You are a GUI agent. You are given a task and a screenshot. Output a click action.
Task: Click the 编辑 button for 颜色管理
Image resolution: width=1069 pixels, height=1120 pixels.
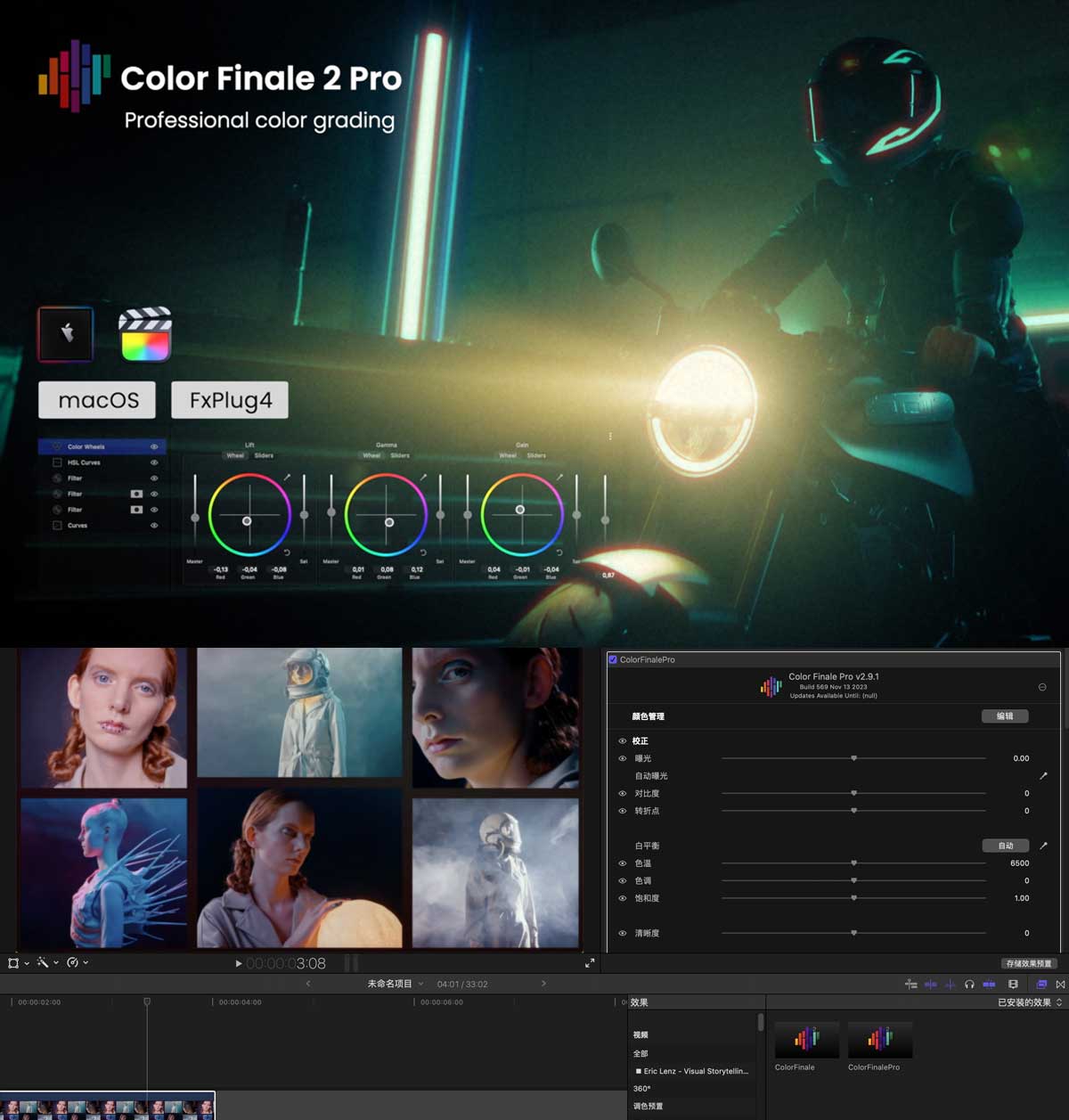[x=1005, y=716]
